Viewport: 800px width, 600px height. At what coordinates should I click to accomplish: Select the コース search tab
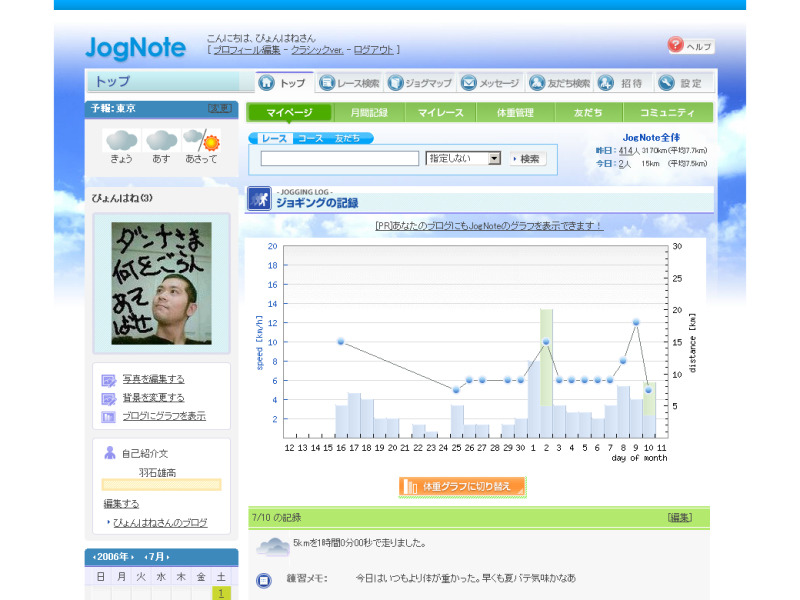click(311, 138)
